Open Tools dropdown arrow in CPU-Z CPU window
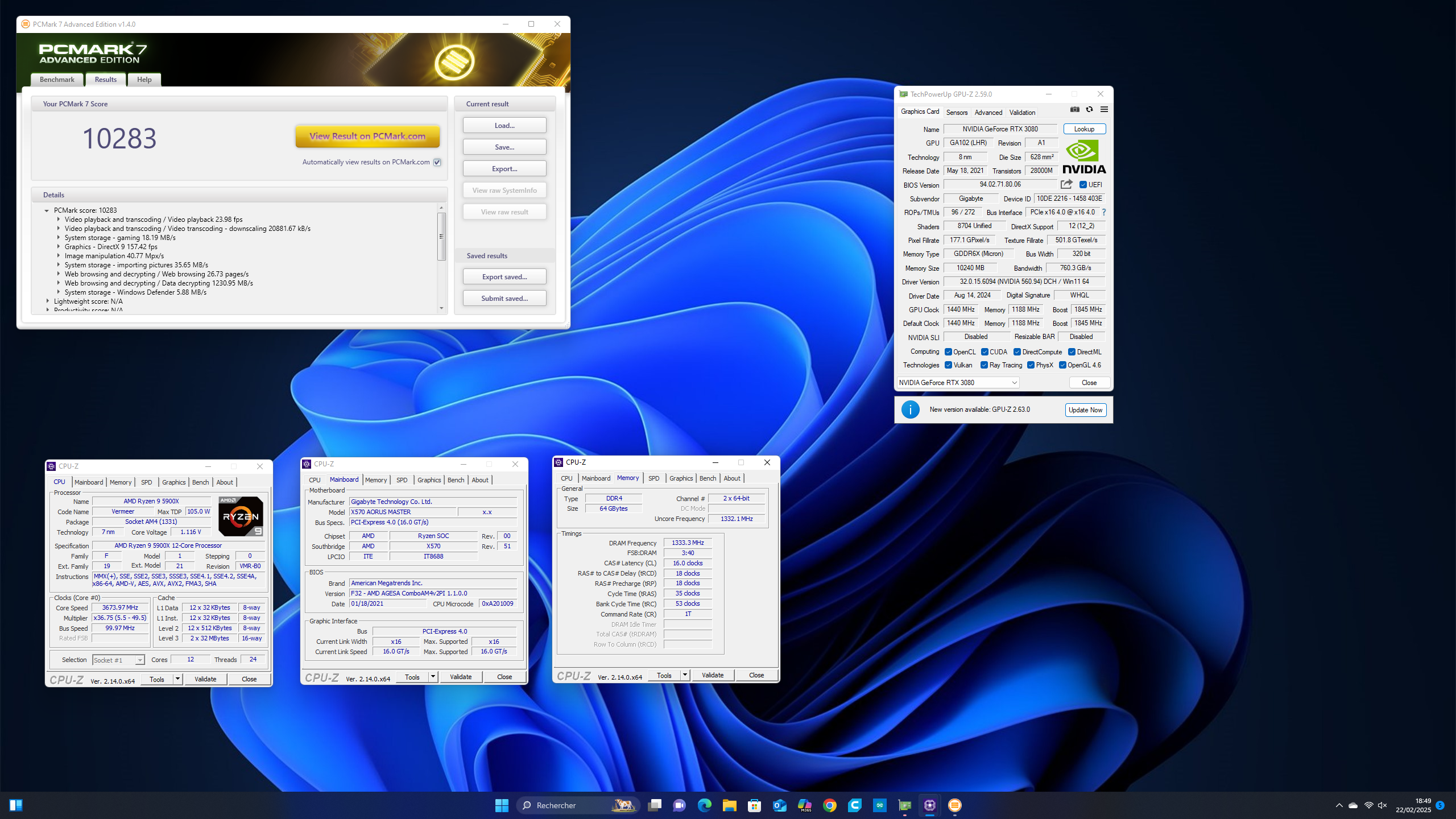The width and height of the screenshot is (1456, 819). point(177,679)
